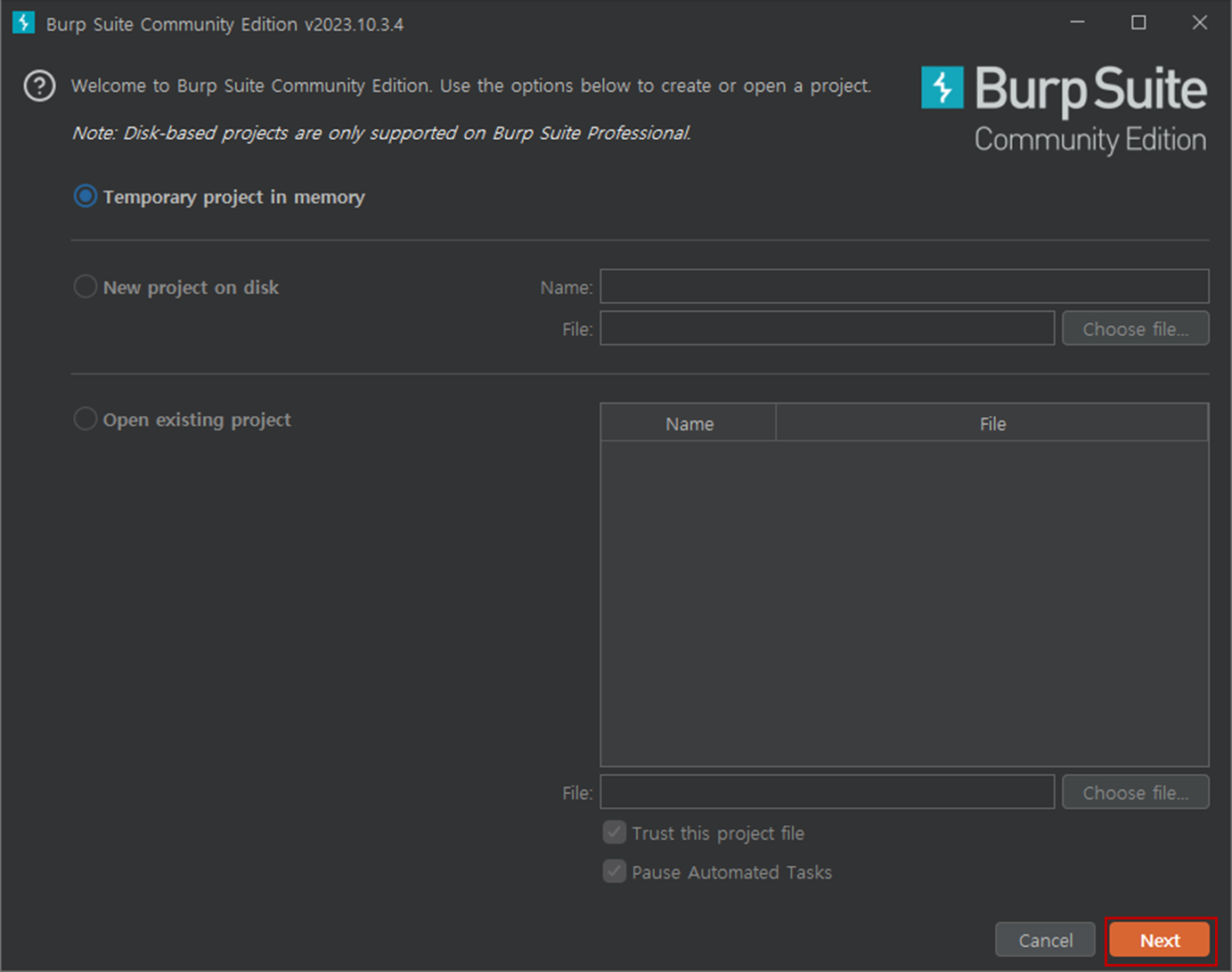
Task: Click the existing project File field
Action: pos(828,792)
